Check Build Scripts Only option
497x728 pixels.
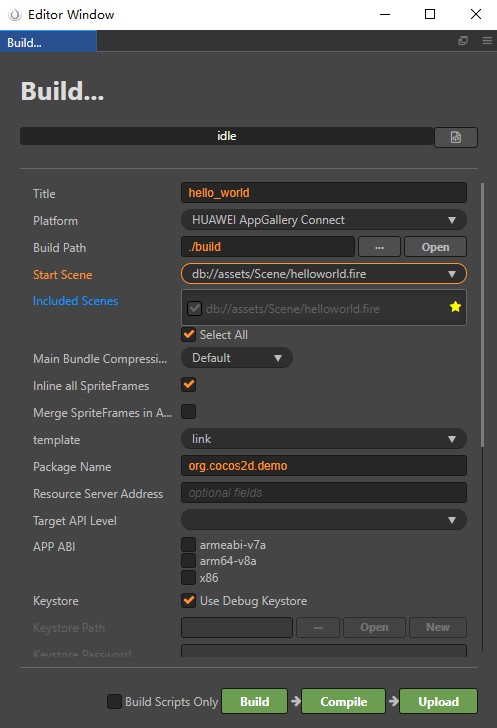(114, 701)
